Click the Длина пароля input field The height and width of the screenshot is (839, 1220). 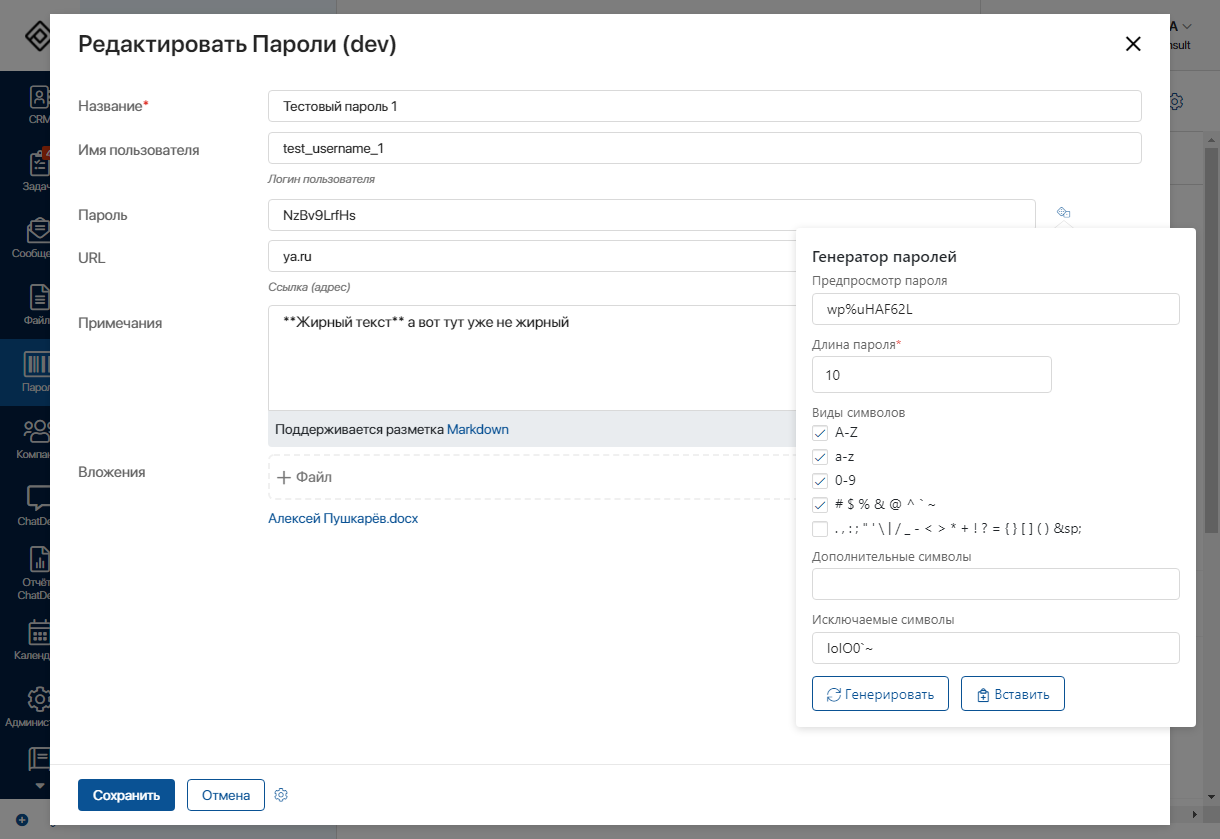point(931,375)
